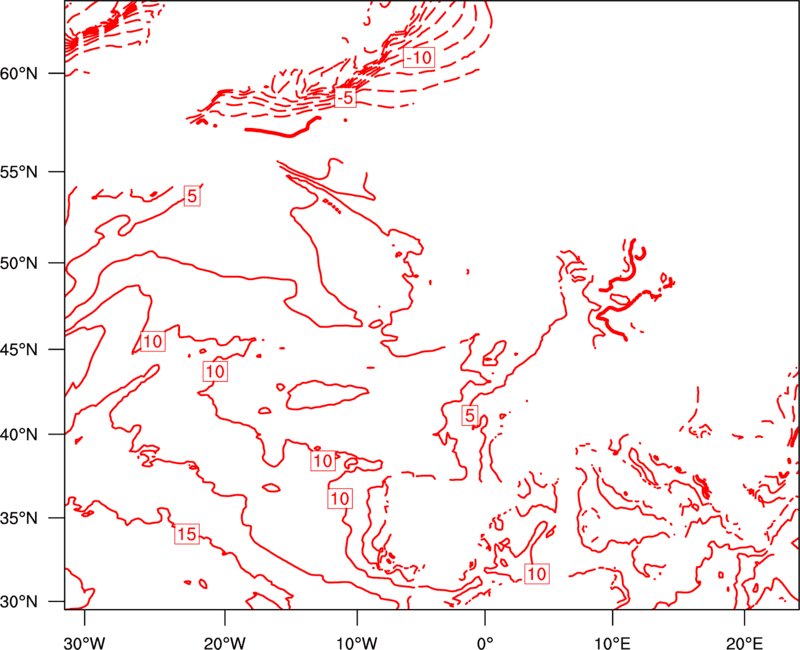The height and width of the screenshot is (650, 800).
Task: Select the 30°W longitude axis label
Action: (84, 643)
